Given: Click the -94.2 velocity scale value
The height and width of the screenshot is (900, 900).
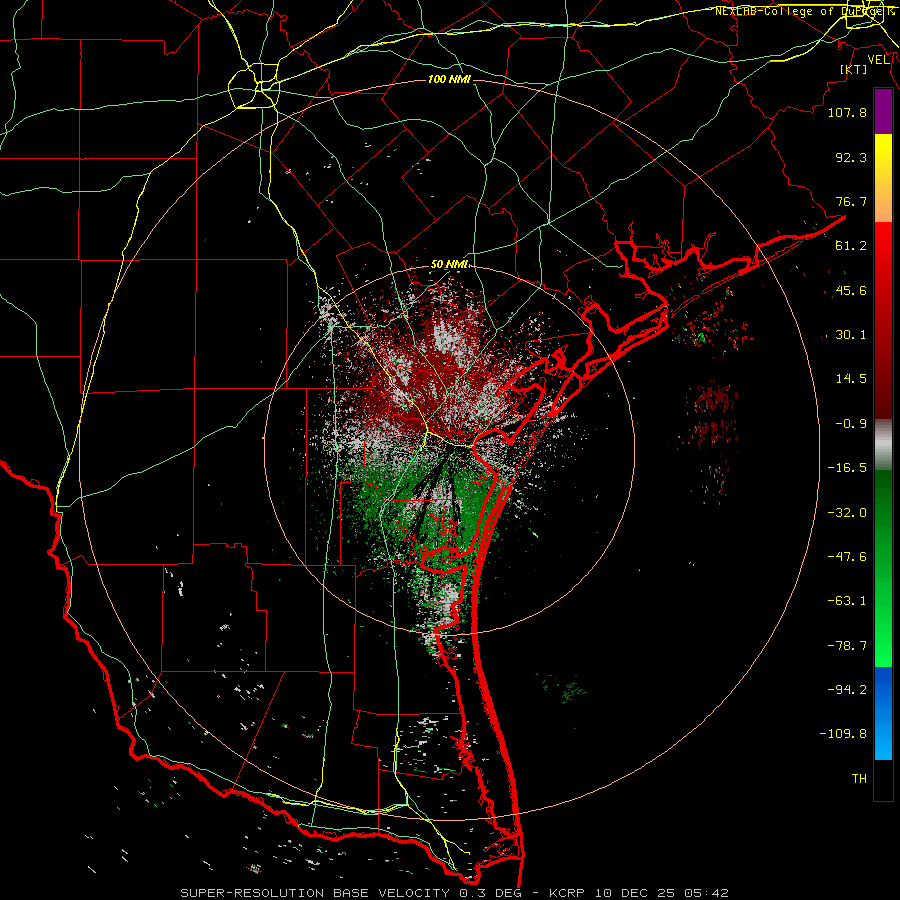Looking at the screenshot, I should (x=847, y=690).
